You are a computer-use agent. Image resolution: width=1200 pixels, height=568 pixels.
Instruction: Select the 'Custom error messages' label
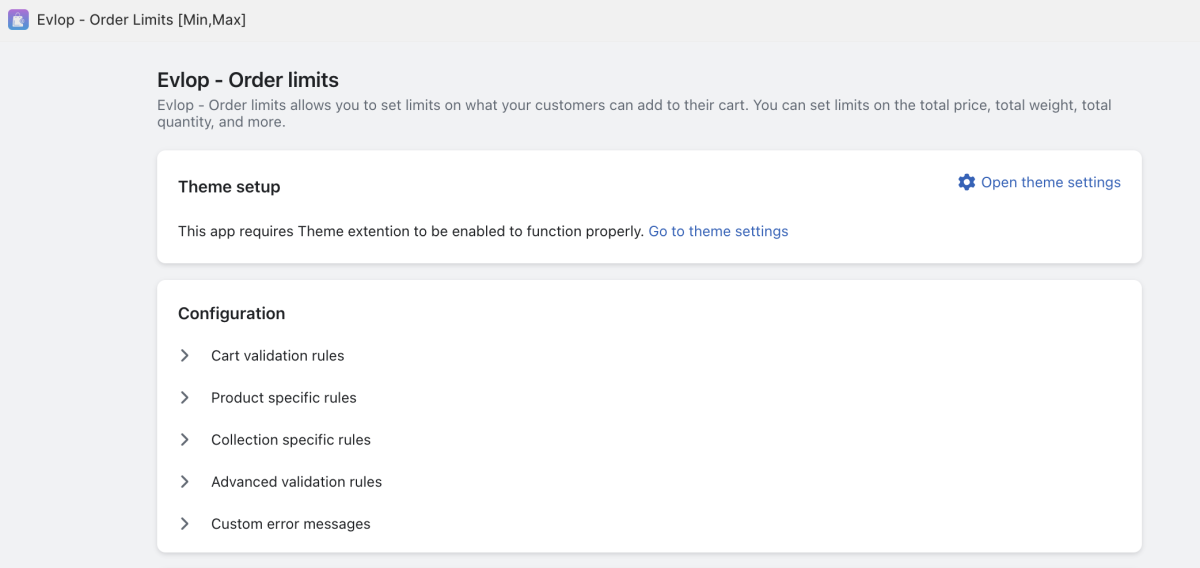coord(290,524)
